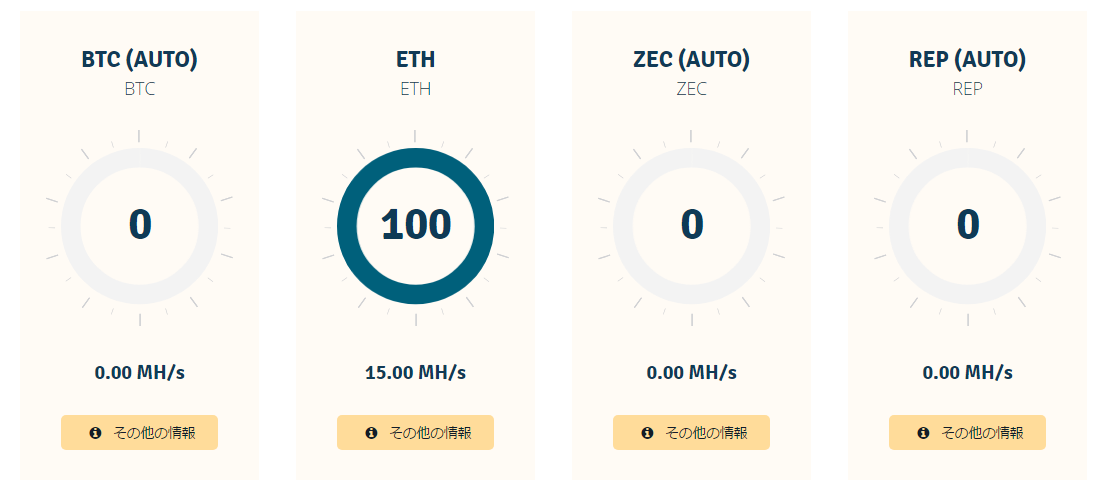
Task: Click the BTC 0.00 MH/s hashrate text
Action: tap(140, 373)
